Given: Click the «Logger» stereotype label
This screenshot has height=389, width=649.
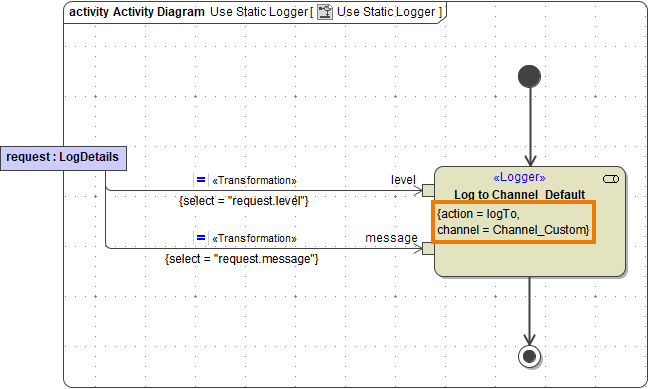Looking at the screenshot, I should click(x=519, y=177).
